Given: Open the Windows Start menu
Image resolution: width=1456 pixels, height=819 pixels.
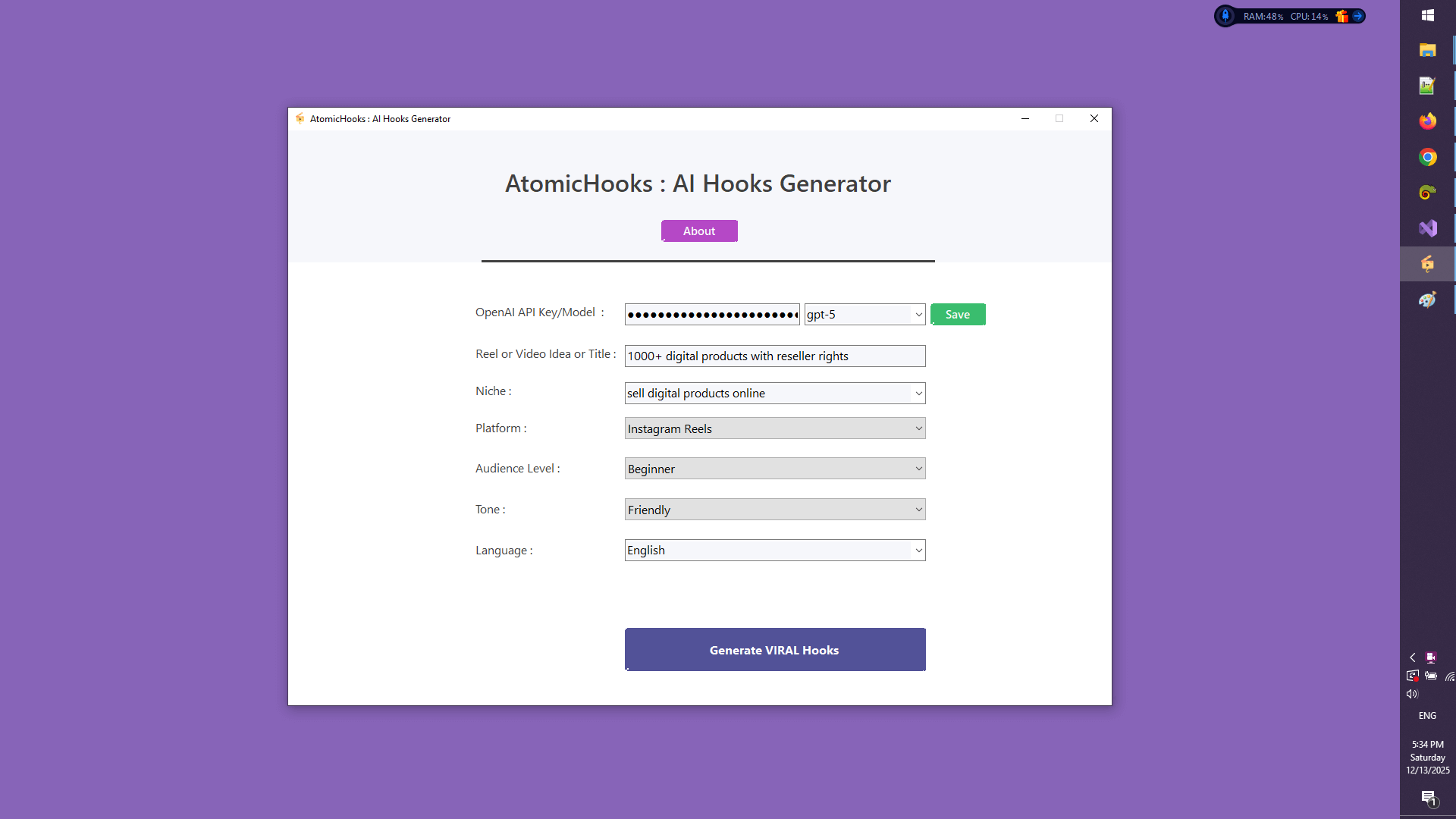Looking at the screenshot, I should coord(1428,15).
